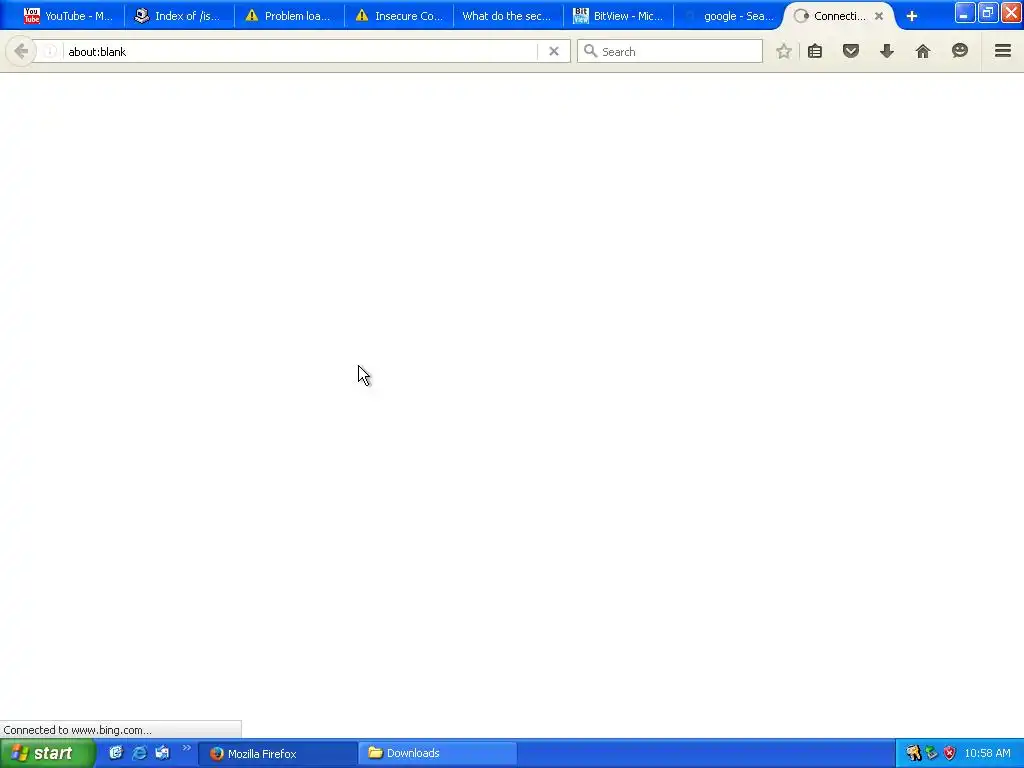Go to Home page icon
The height and width of the screenshot is (768, 1024).
[x=923, y=51]
